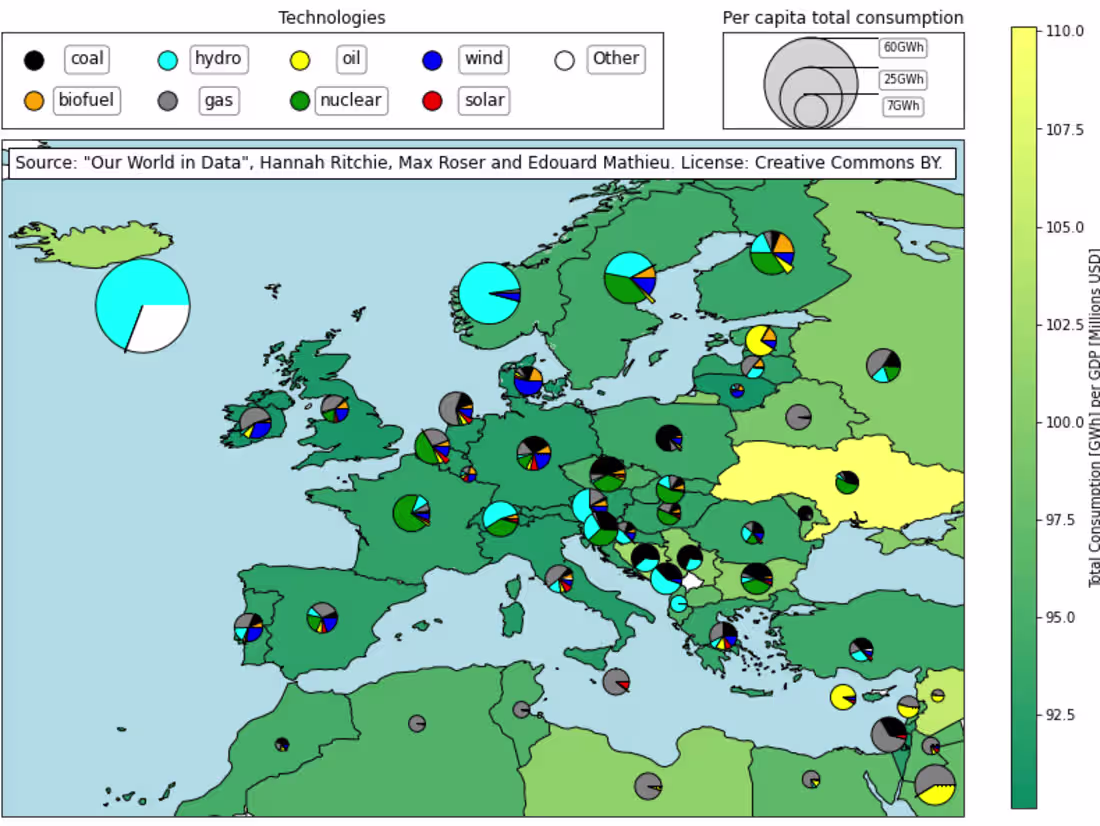Click the 60GWh size reference label

[x=901, y=46]
